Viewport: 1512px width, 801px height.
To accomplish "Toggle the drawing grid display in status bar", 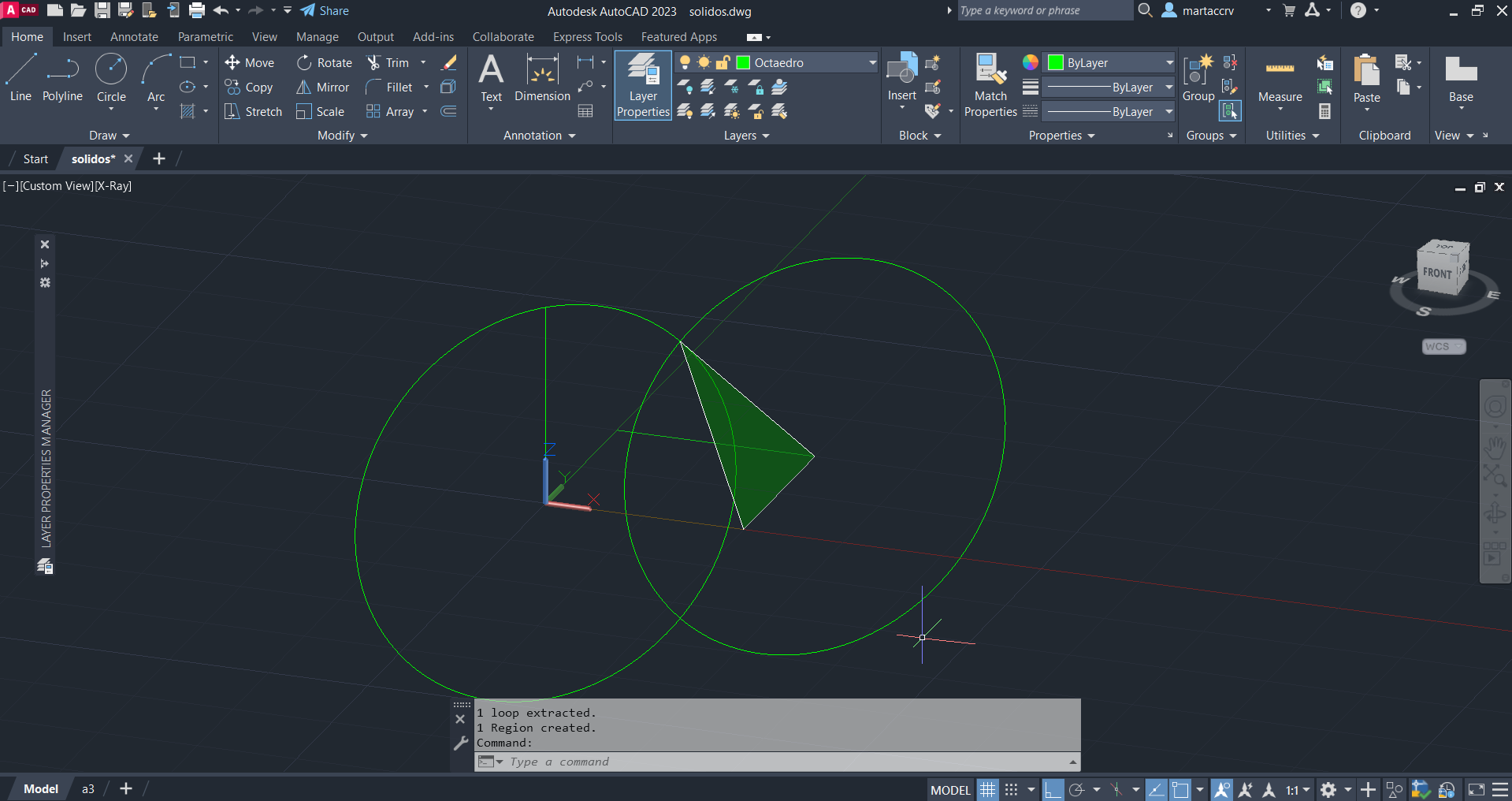I will click(988, 789).
